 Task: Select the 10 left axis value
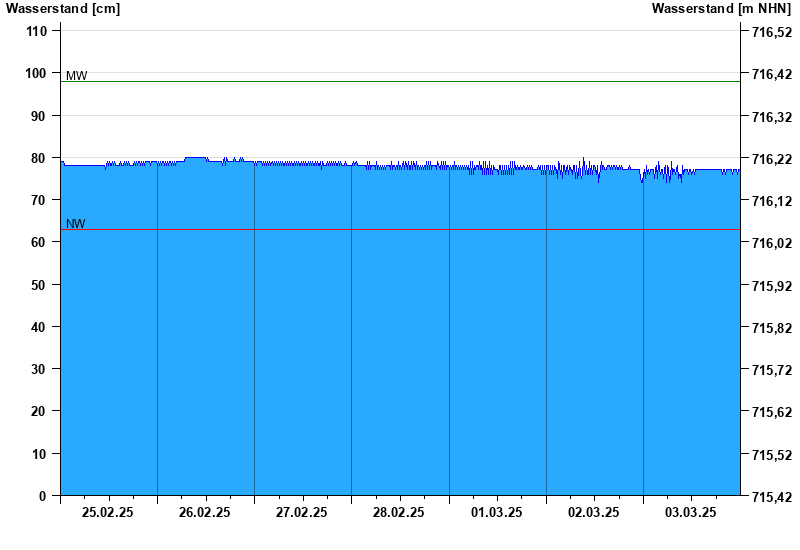pyautogui.click(x=39, y=454)
